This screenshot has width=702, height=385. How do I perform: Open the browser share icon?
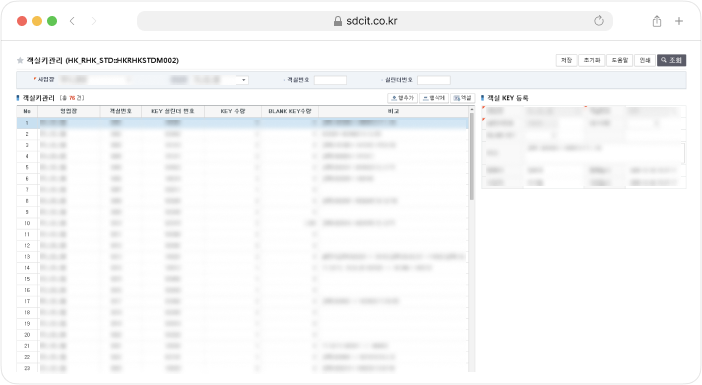pyautogui.click(x=657, y=21)
